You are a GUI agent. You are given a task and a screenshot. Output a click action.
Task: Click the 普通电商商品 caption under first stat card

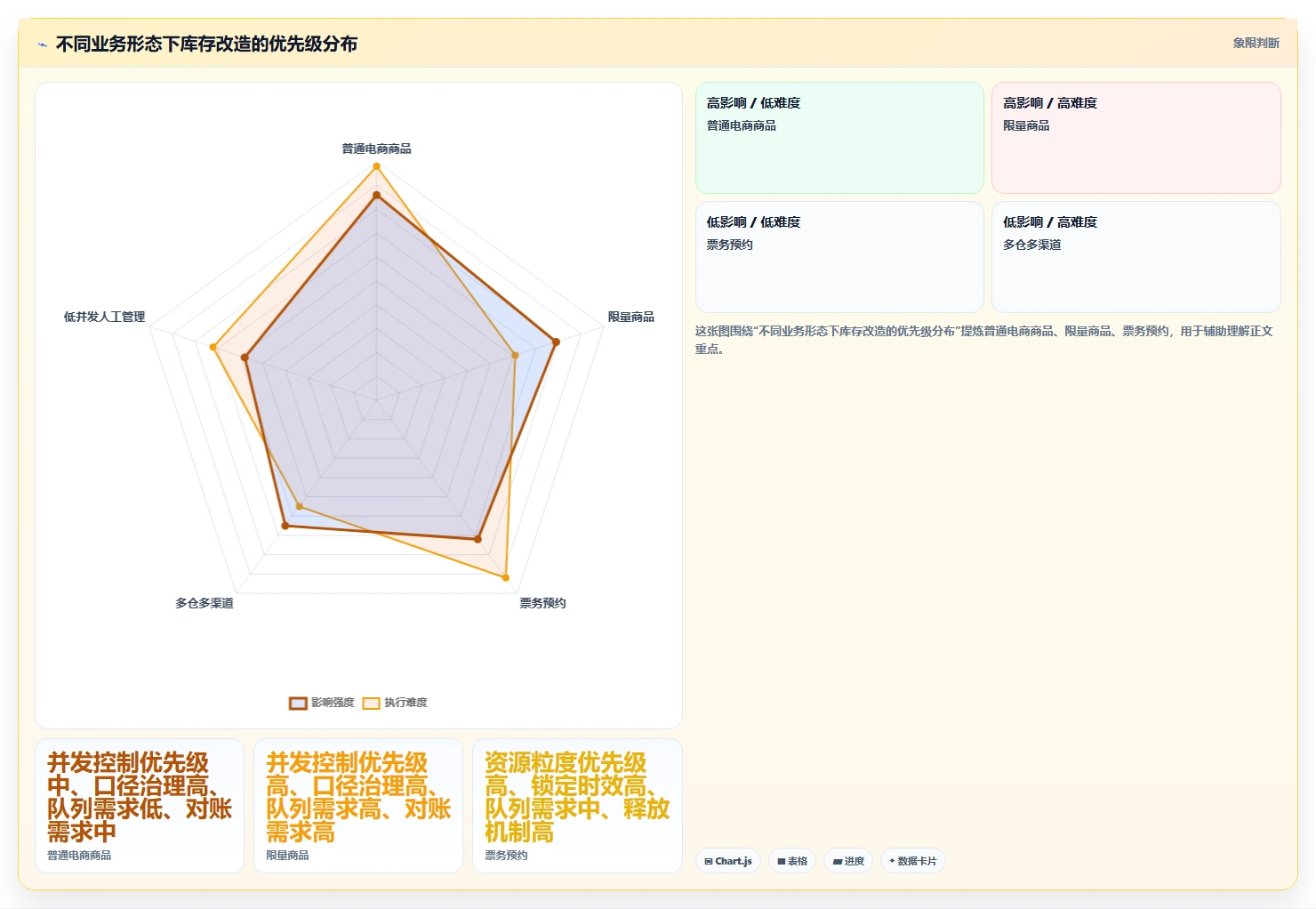tap(79, 855)
